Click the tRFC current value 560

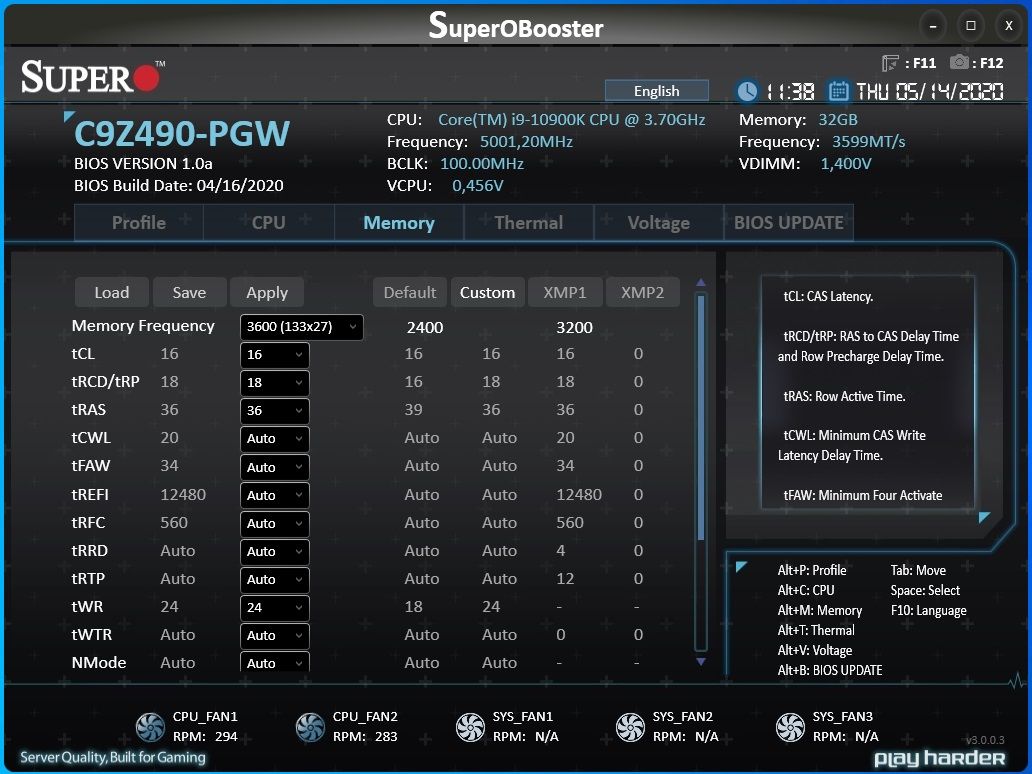coord(174,523)
